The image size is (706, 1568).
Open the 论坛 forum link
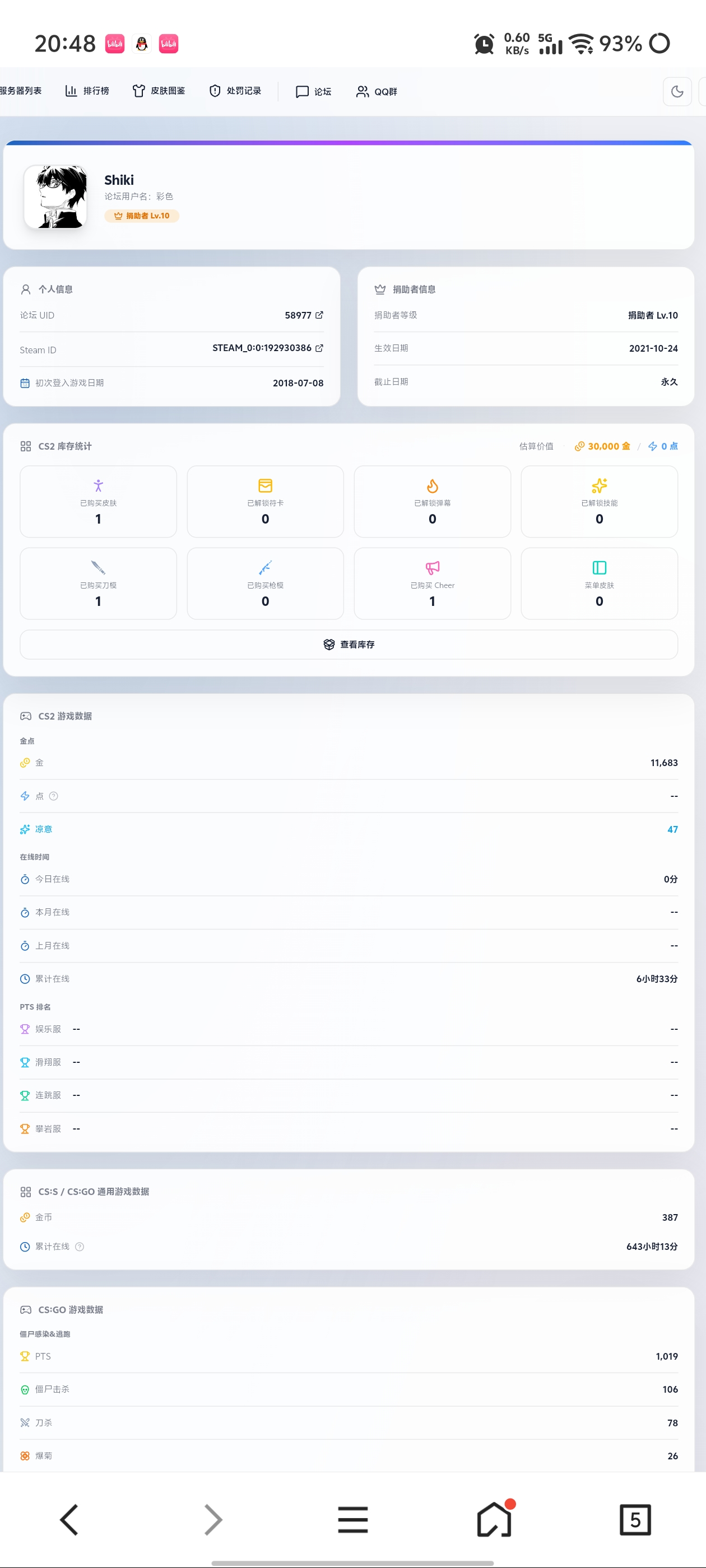[x=313, y=92]
